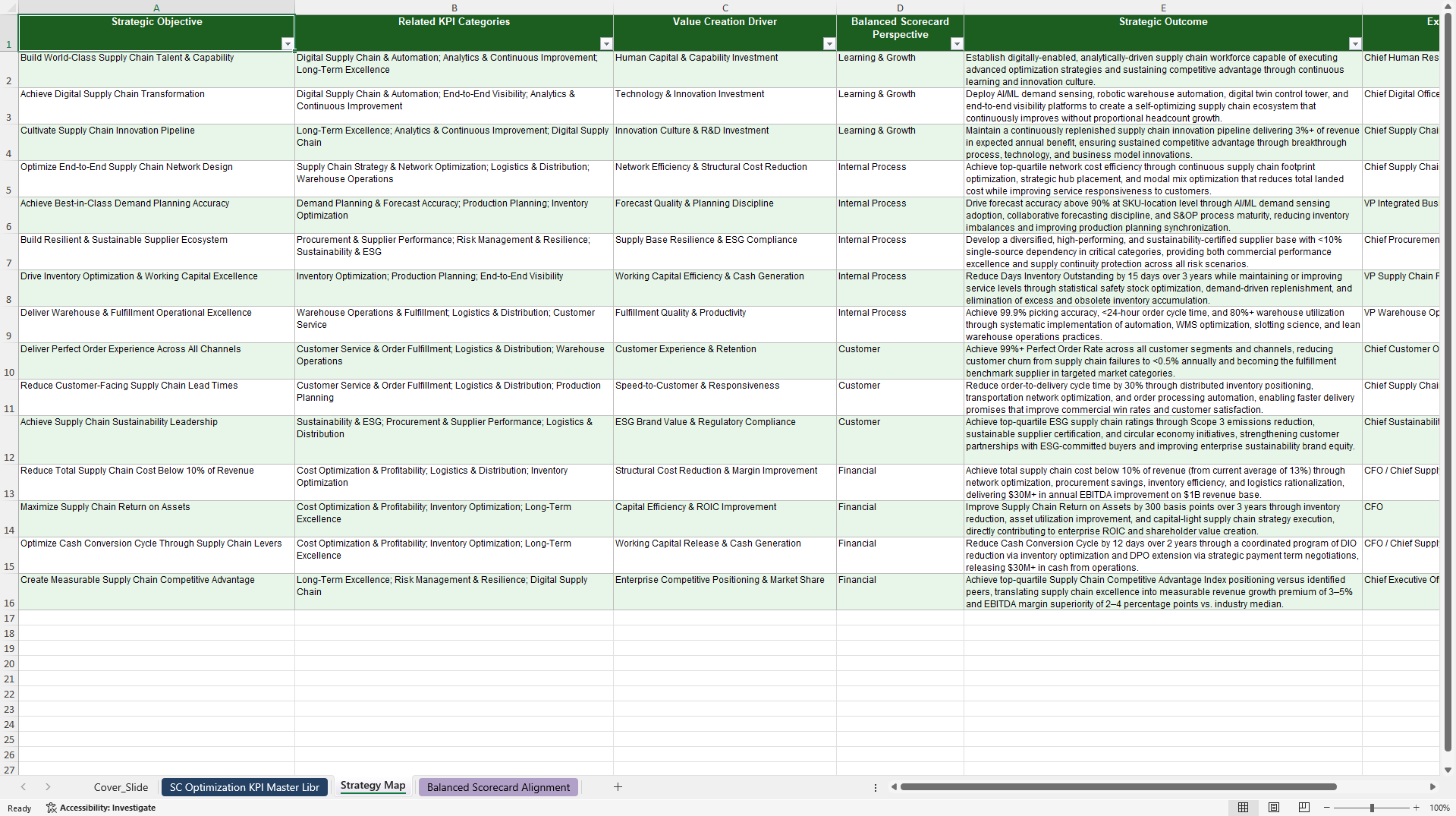Screen dimensions: 1456x816
Task: Open the Strategic Objective filter dropdown
Action: pos(288,44)
